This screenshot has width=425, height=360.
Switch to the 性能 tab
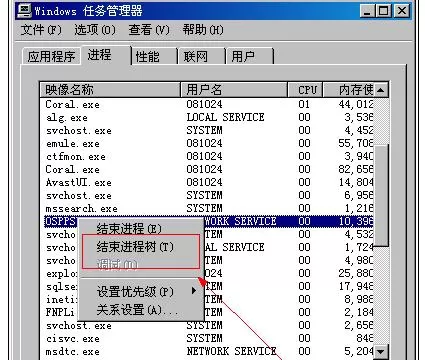(154, 56)
